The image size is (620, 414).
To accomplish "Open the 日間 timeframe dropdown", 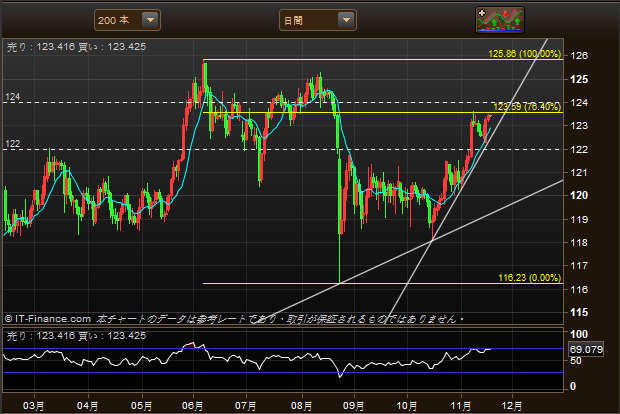I will pyautogui.click(x=318, y=20).
